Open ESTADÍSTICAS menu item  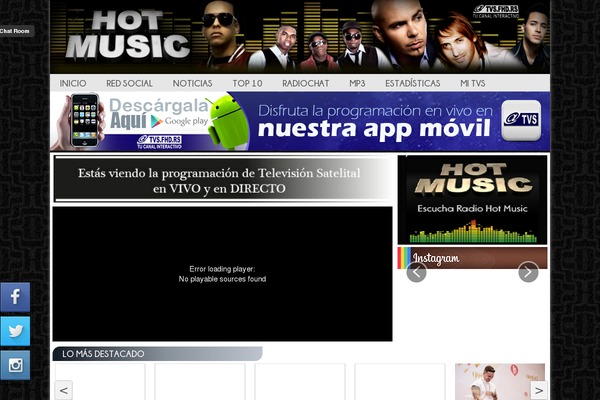(412, 83)
